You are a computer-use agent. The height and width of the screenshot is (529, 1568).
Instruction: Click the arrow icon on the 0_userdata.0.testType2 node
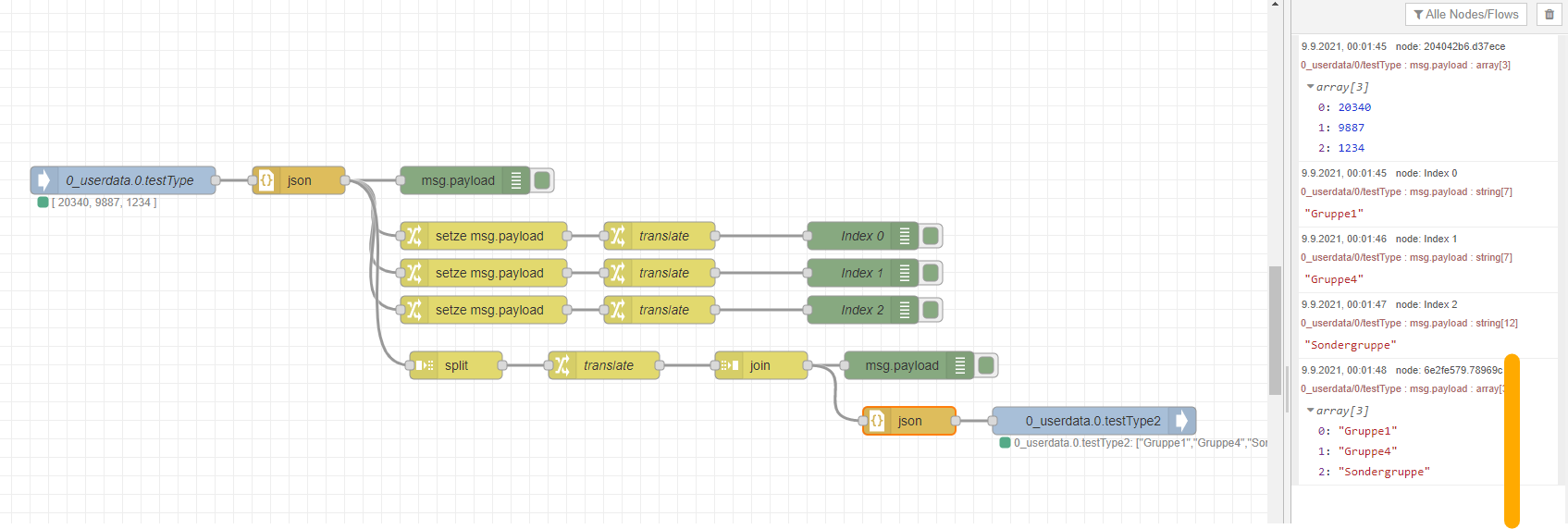click(x=1182, y=421)
